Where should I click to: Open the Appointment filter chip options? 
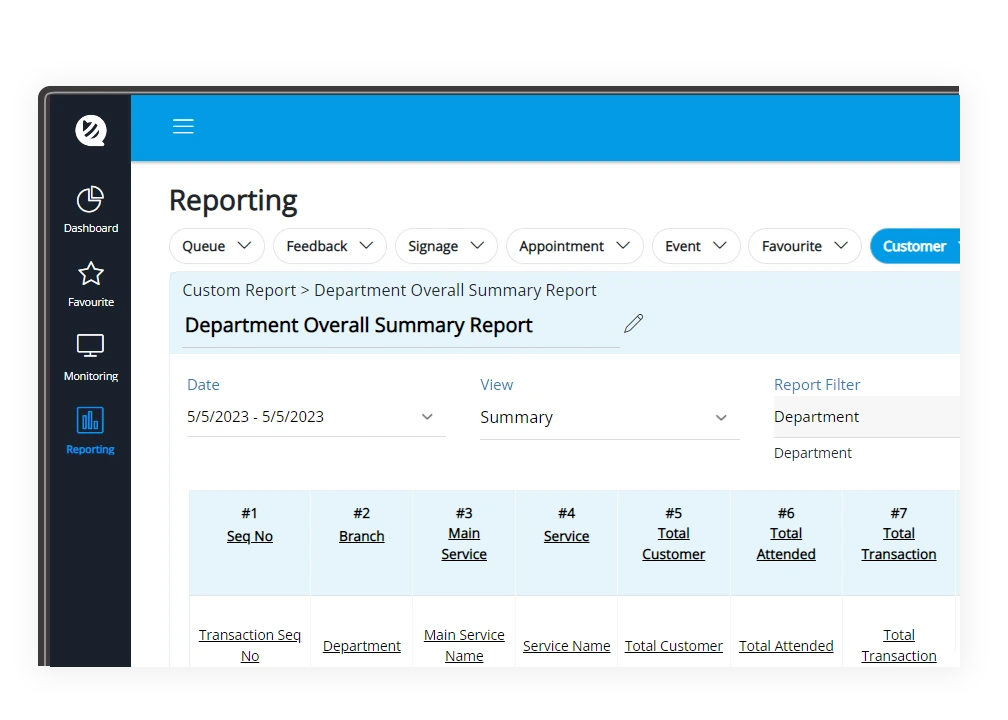click(574, 246)
